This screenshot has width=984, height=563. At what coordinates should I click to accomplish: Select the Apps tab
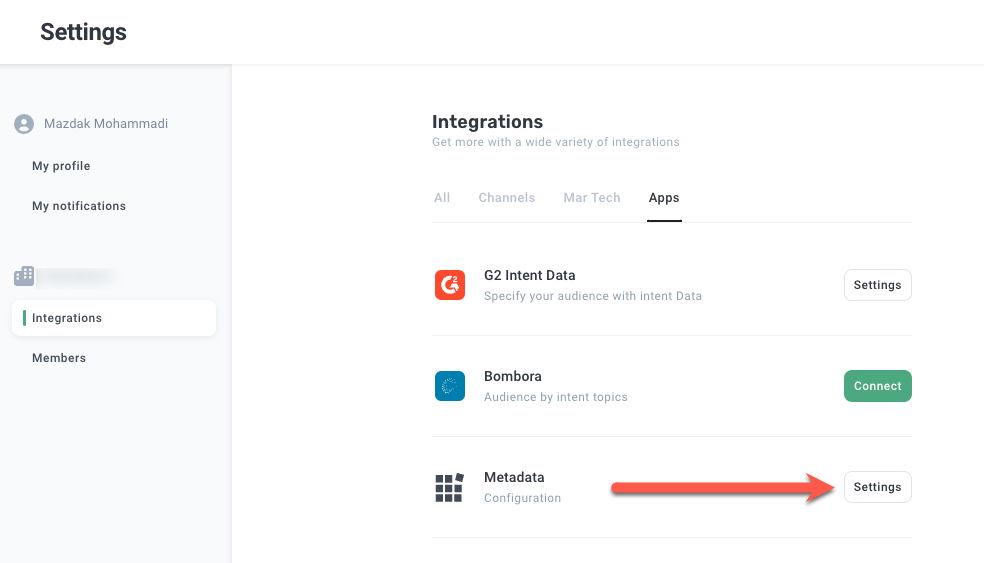click(x=664, y=198)
